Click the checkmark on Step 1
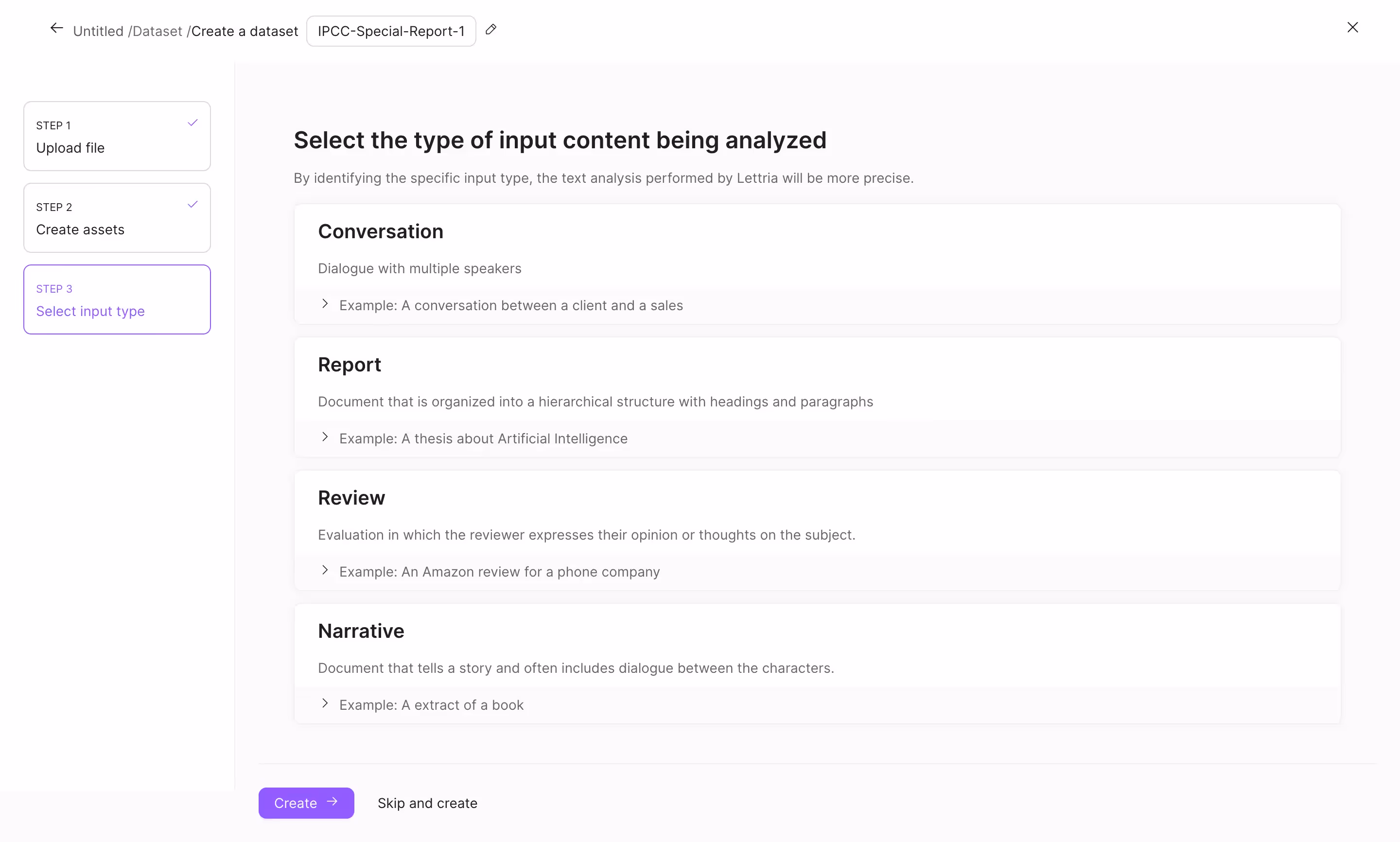This screenshot has height=842, width=1400. [x=193, y=122]
